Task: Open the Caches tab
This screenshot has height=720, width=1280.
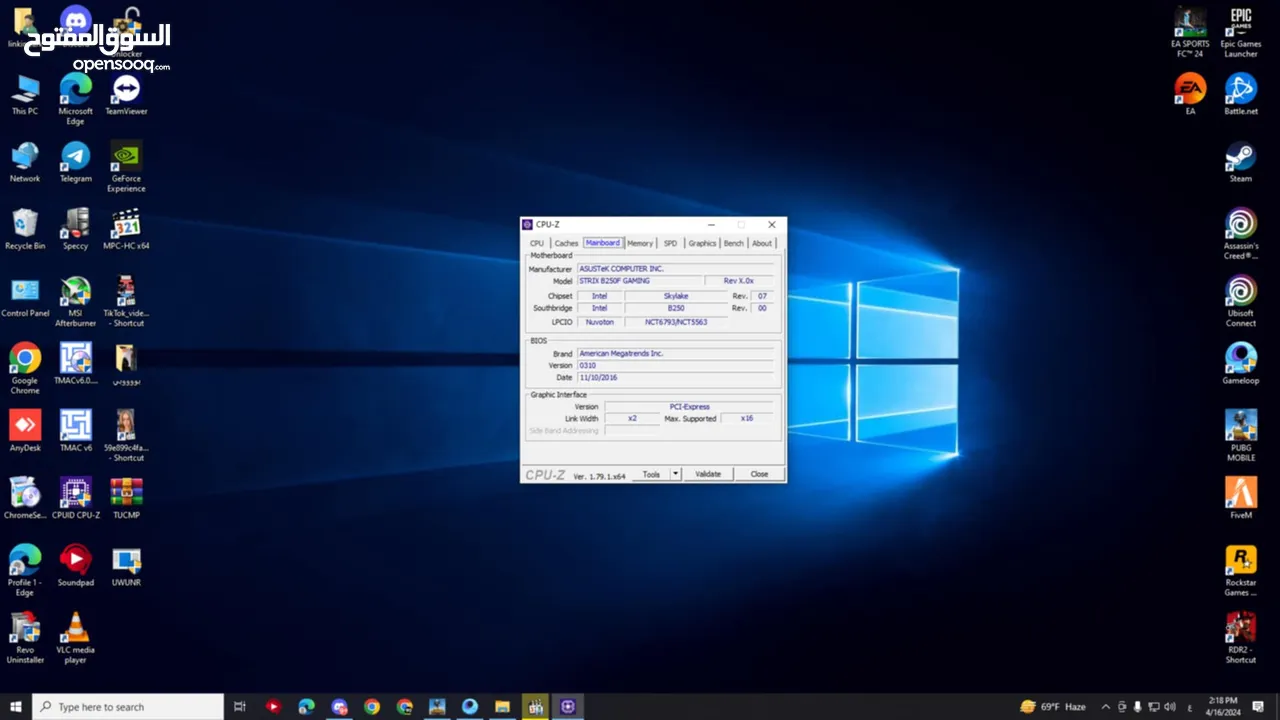Action: click(566, 243)
